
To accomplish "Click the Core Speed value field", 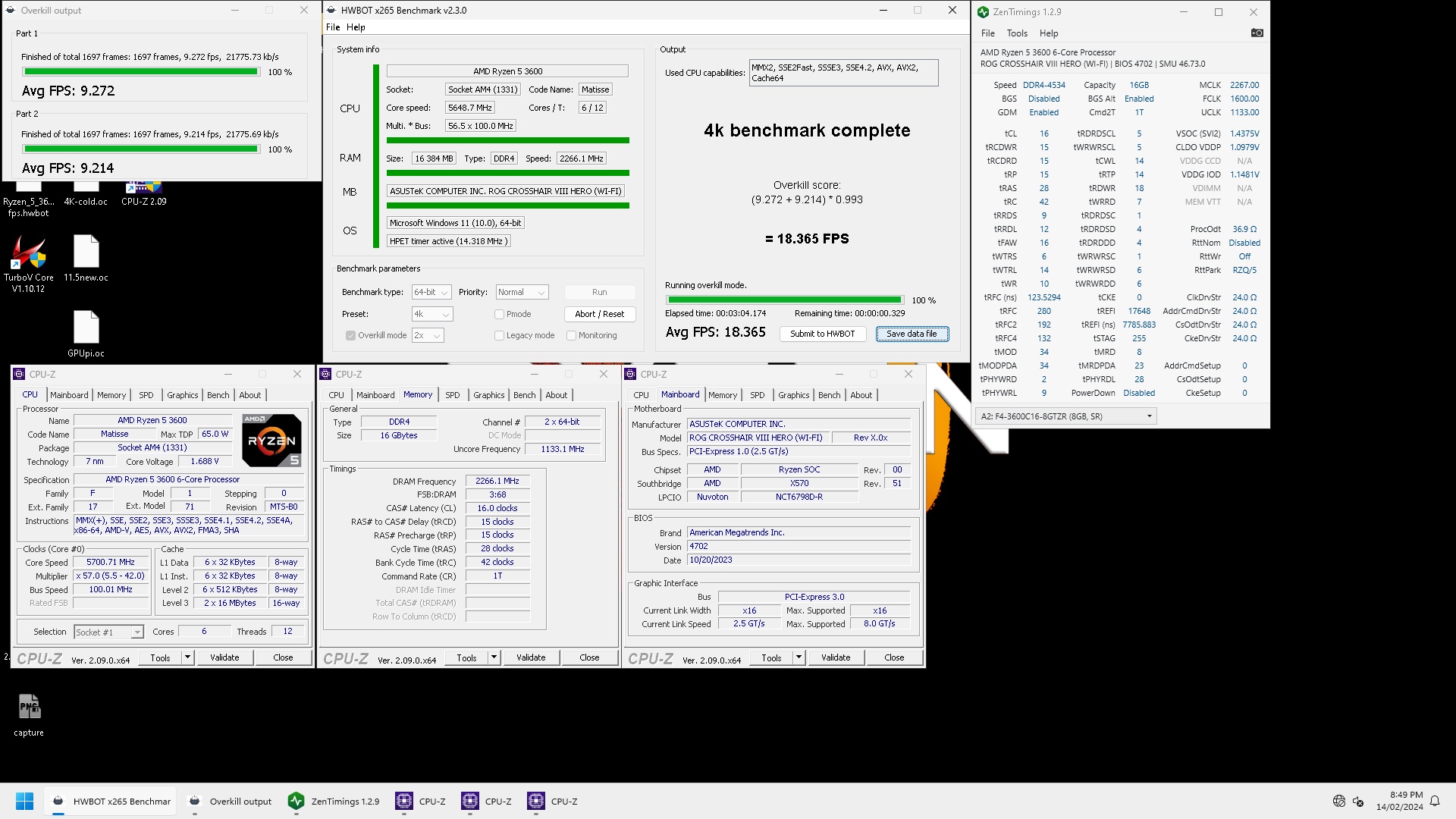I will tap(111, 563).
